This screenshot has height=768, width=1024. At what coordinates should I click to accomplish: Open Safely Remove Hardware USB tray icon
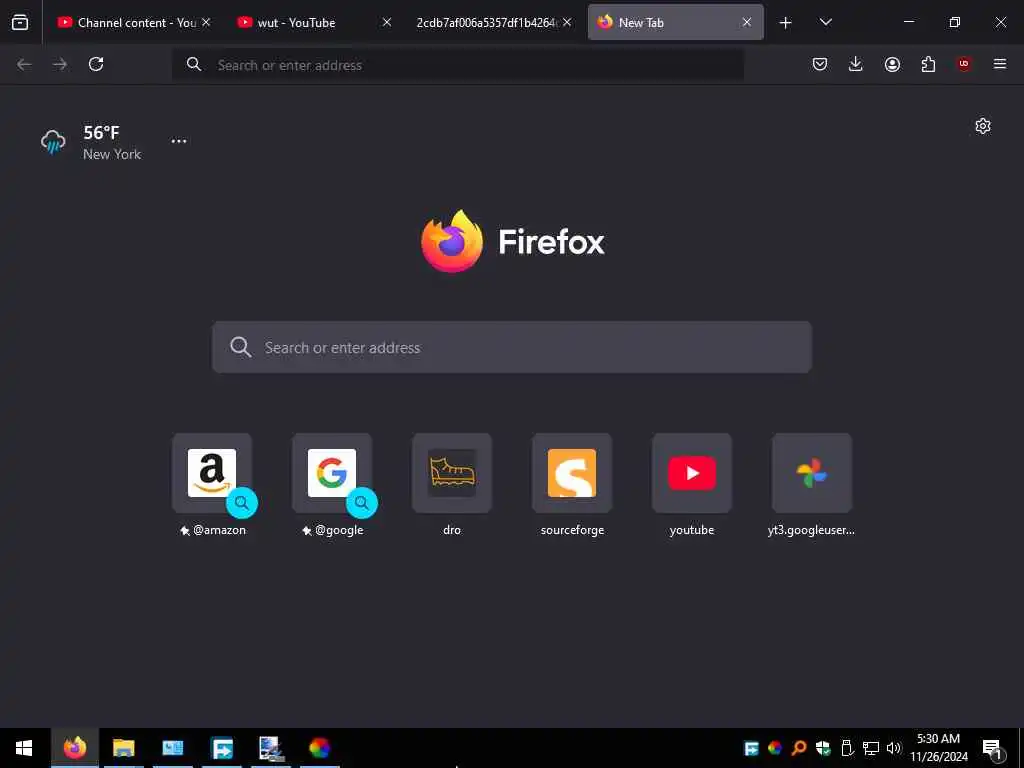click(x=847, y=748)
